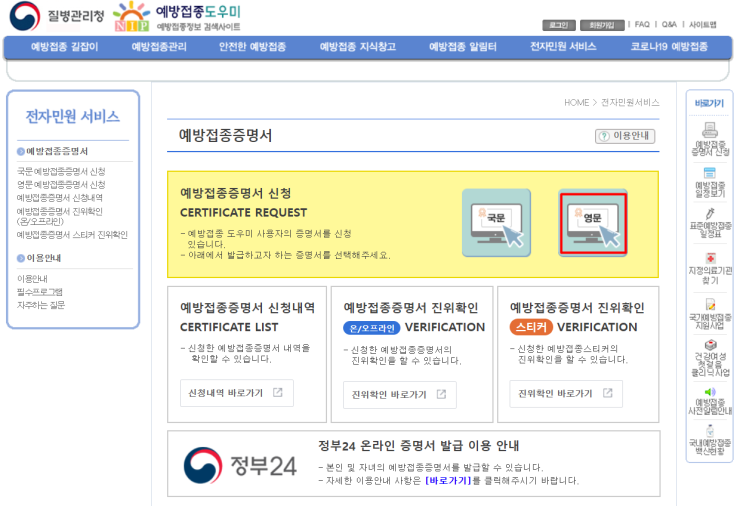743x506 pixels.
Task: Open 예방접종증명서 신청내역 in sidebar
Action: (60, 198)
